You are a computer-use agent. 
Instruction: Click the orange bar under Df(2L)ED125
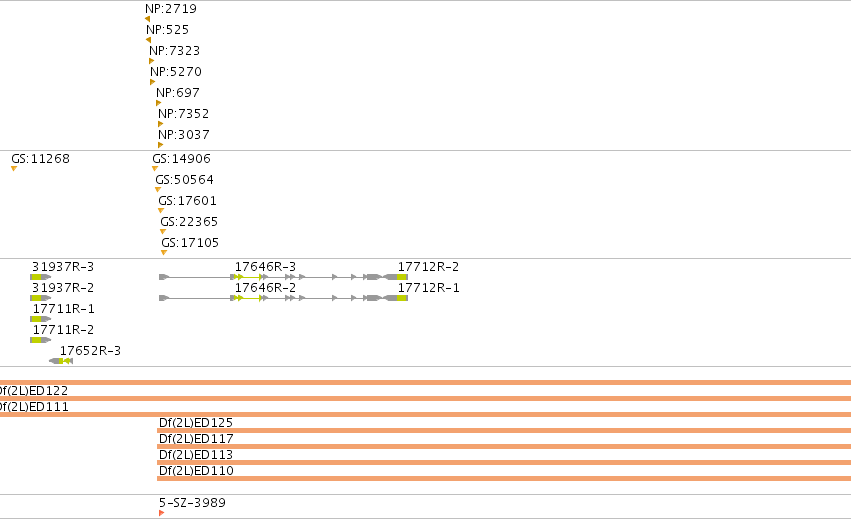tap(504, 431)
